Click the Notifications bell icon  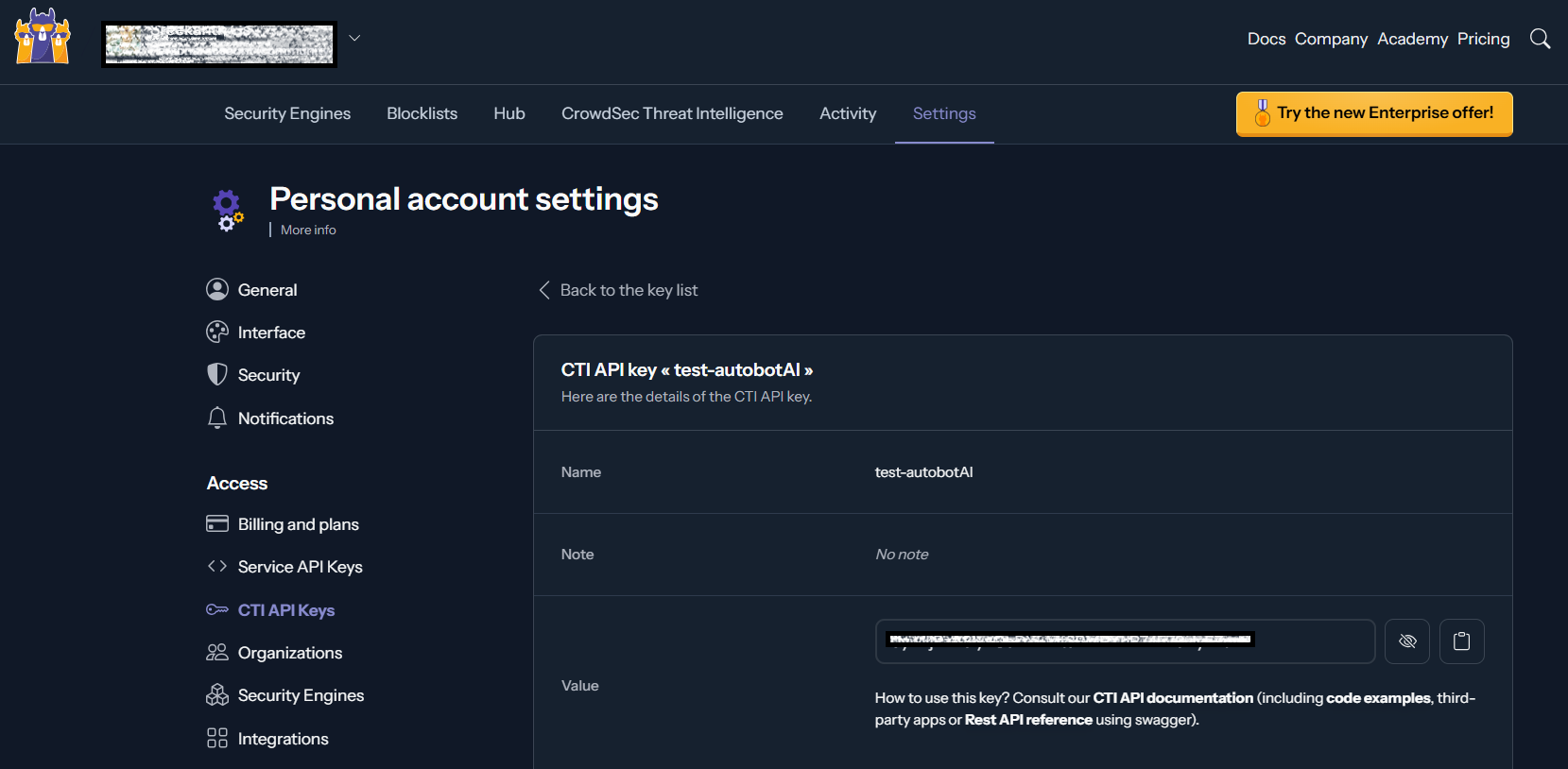point(217,418)
